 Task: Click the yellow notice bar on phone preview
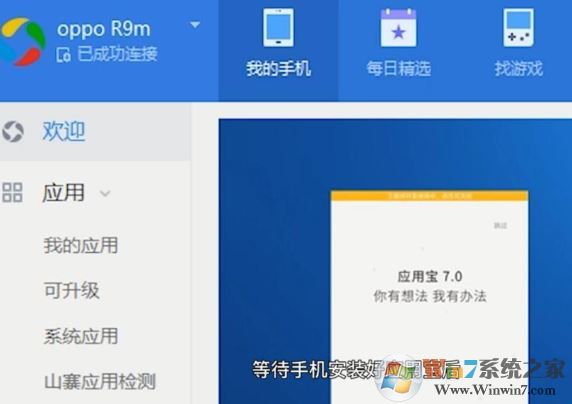tap(429, 196)
